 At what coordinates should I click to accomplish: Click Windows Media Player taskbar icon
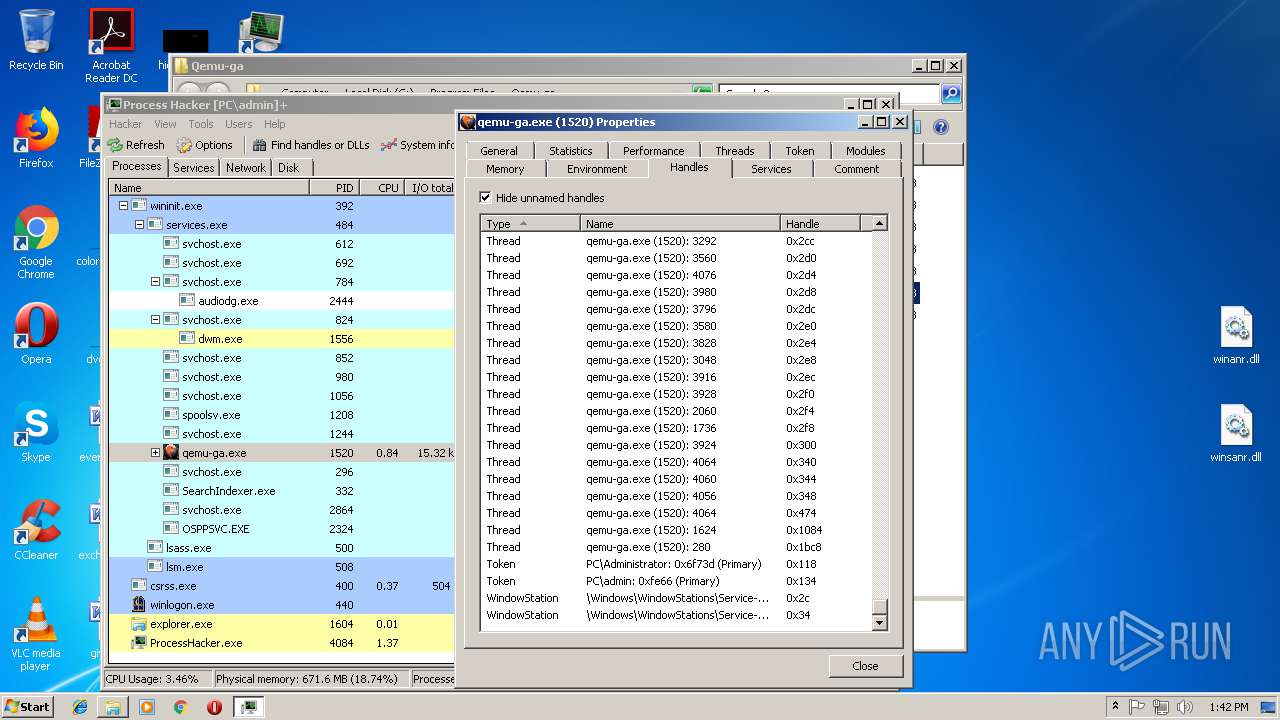tap(147, 707)
